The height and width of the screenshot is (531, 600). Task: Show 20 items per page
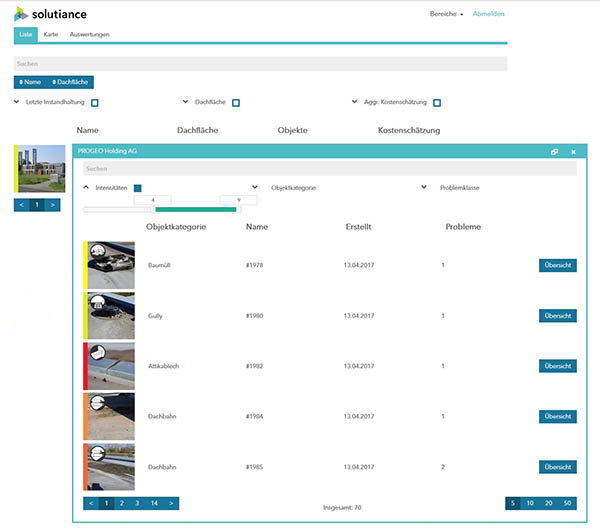tap(548, 503)
